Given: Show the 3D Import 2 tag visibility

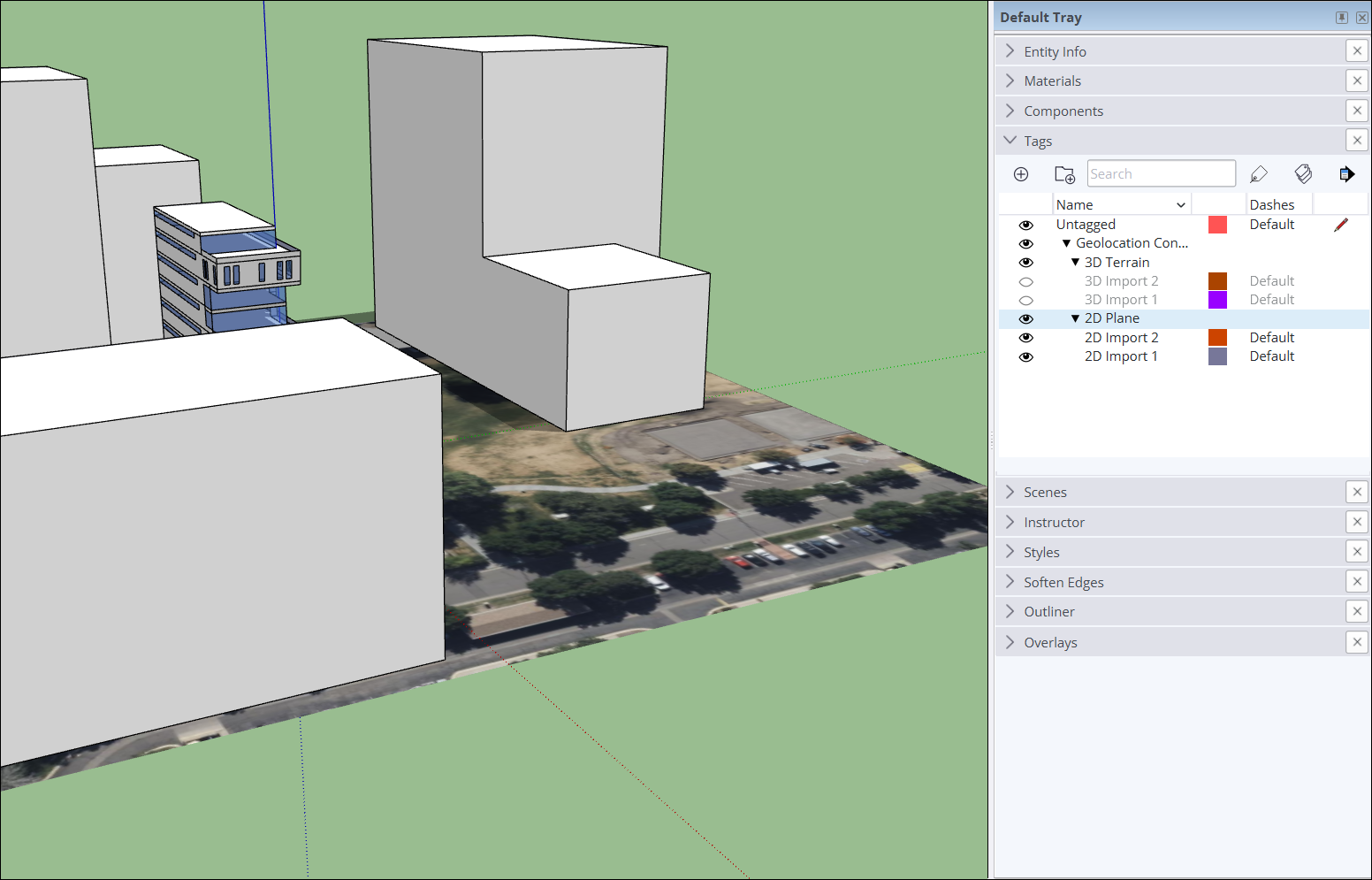Looking at the screenshot, I should [1025, 280].
